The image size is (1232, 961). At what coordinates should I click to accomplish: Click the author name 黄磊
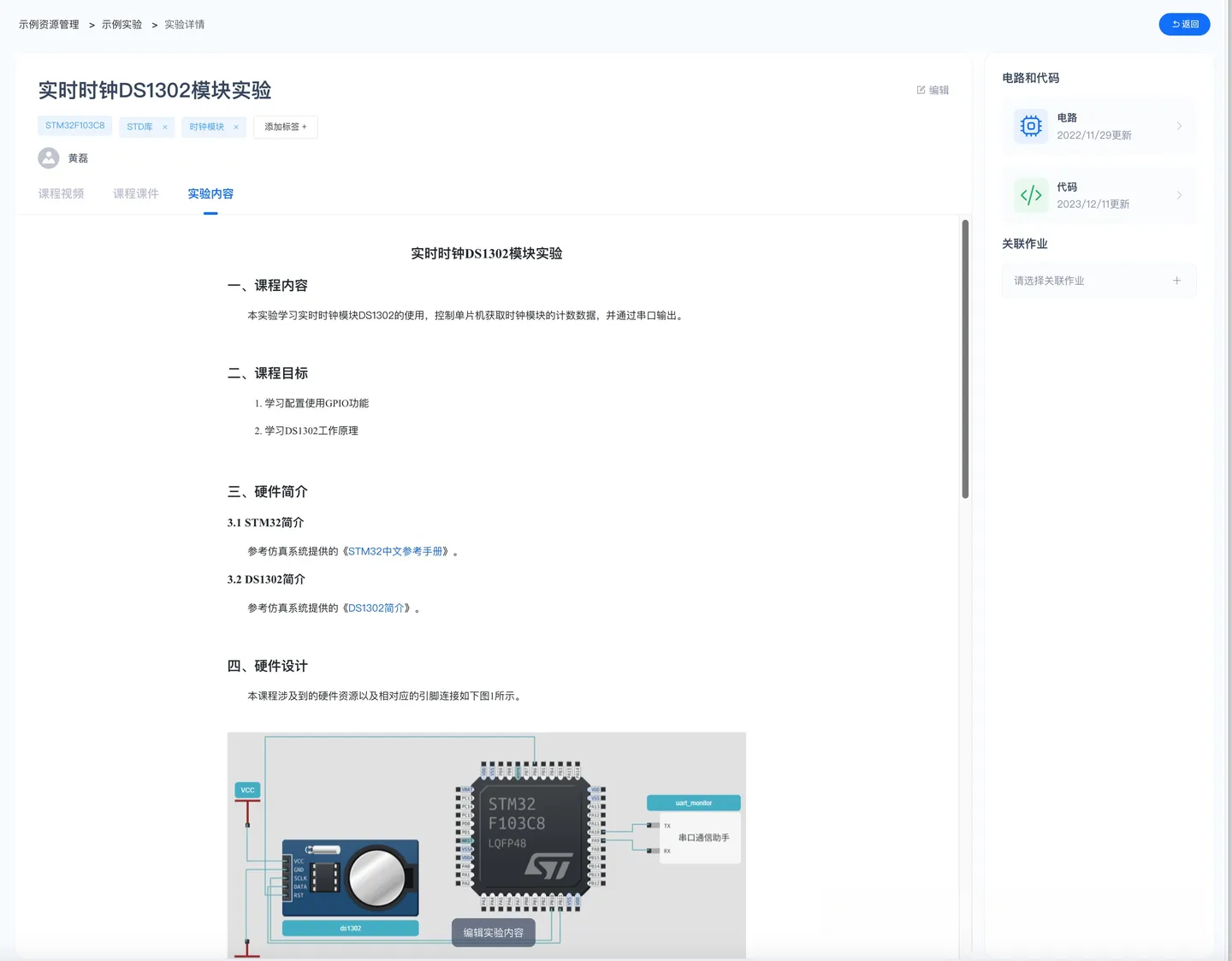click(78, 158)
